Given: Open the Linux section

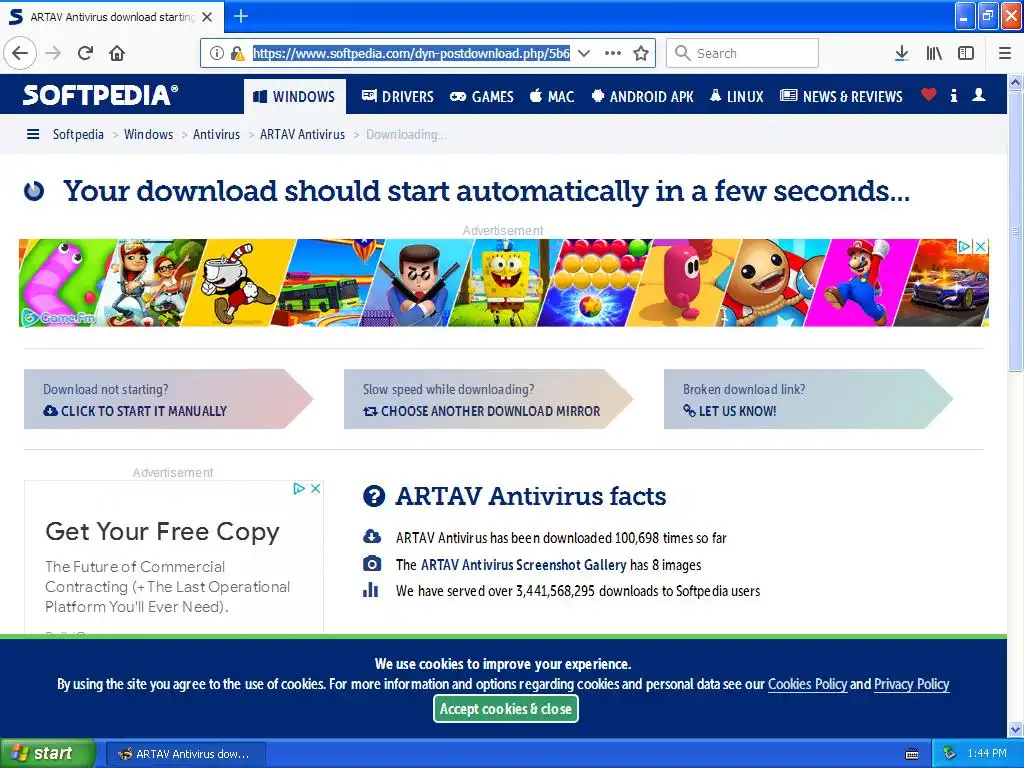Looking at the screenshot, I should 736,97.
